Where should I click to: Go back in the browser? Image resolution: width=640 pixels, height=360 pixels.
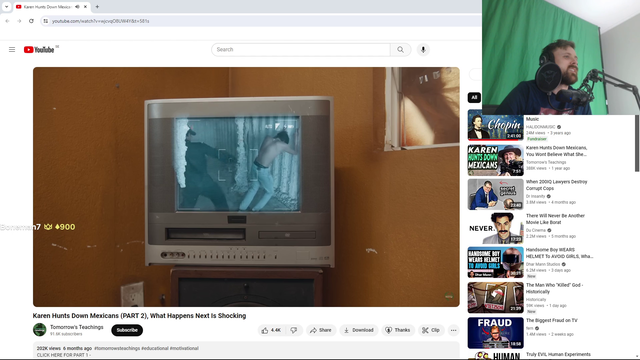click(7, 21)
